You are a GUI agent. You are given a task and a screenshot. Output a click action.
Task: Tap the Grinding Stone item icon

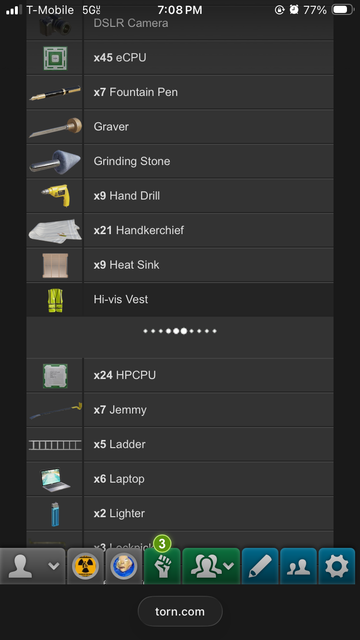pos(55,162)
